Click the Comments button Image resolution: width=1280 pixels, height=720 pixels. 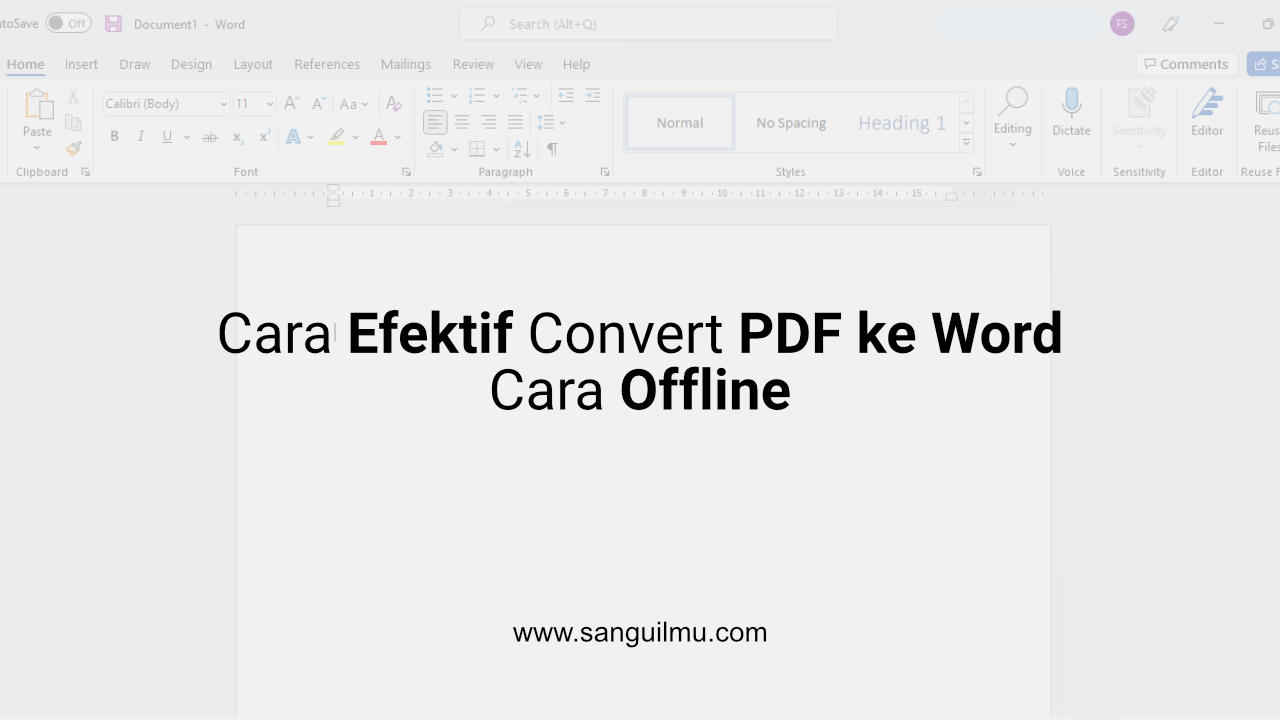point(1187,64)
